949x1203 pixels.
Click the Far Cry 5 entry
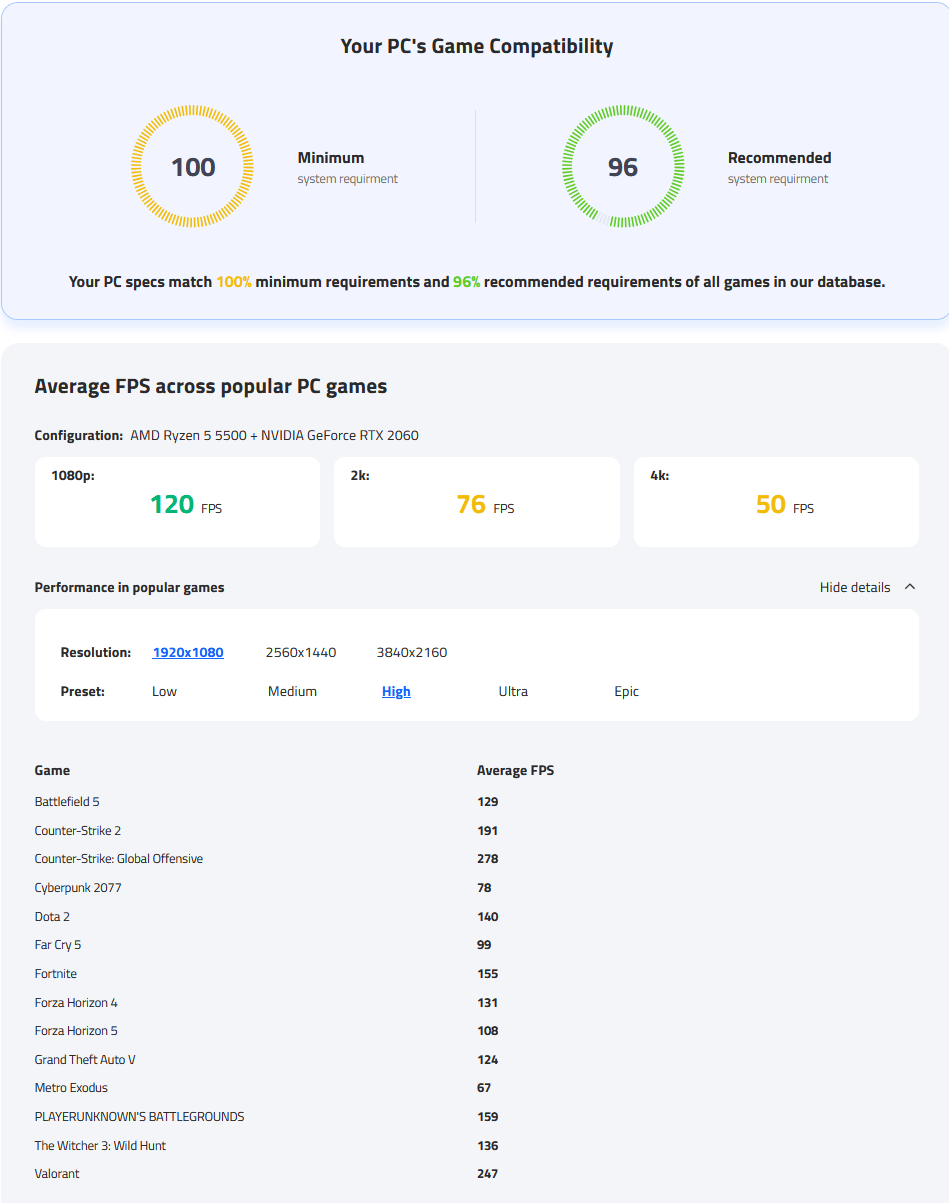[x=58, y=945]
